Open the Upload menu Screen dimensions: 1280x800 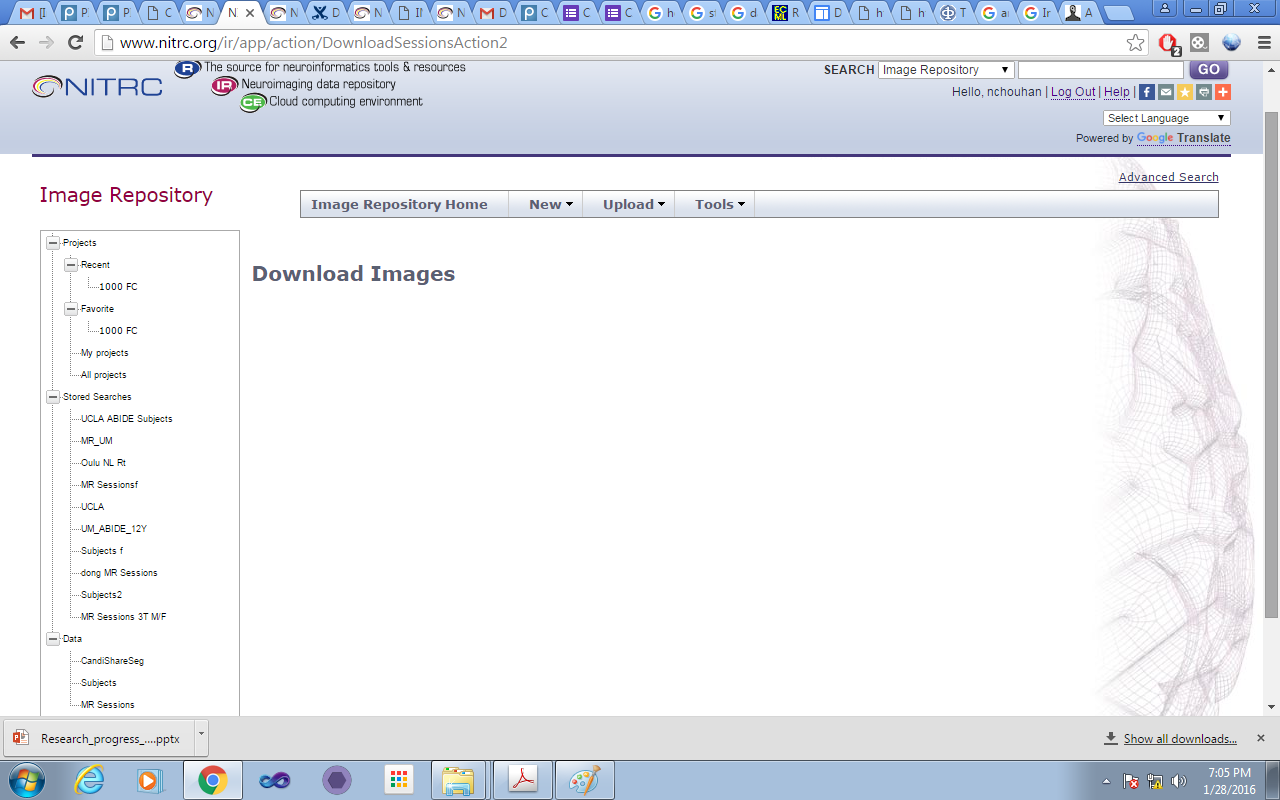pyautogui.click(x=634, y=204)
